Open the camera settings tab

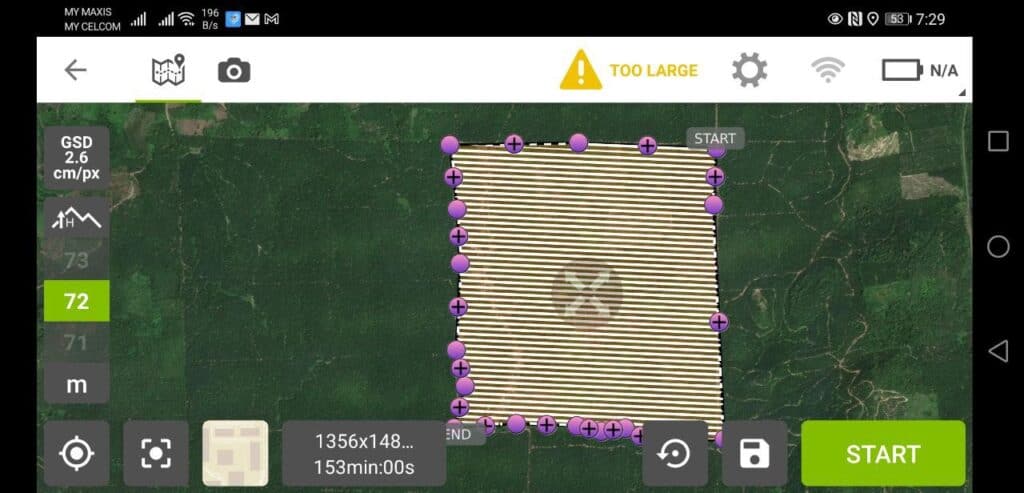click(x=234, y=71)
